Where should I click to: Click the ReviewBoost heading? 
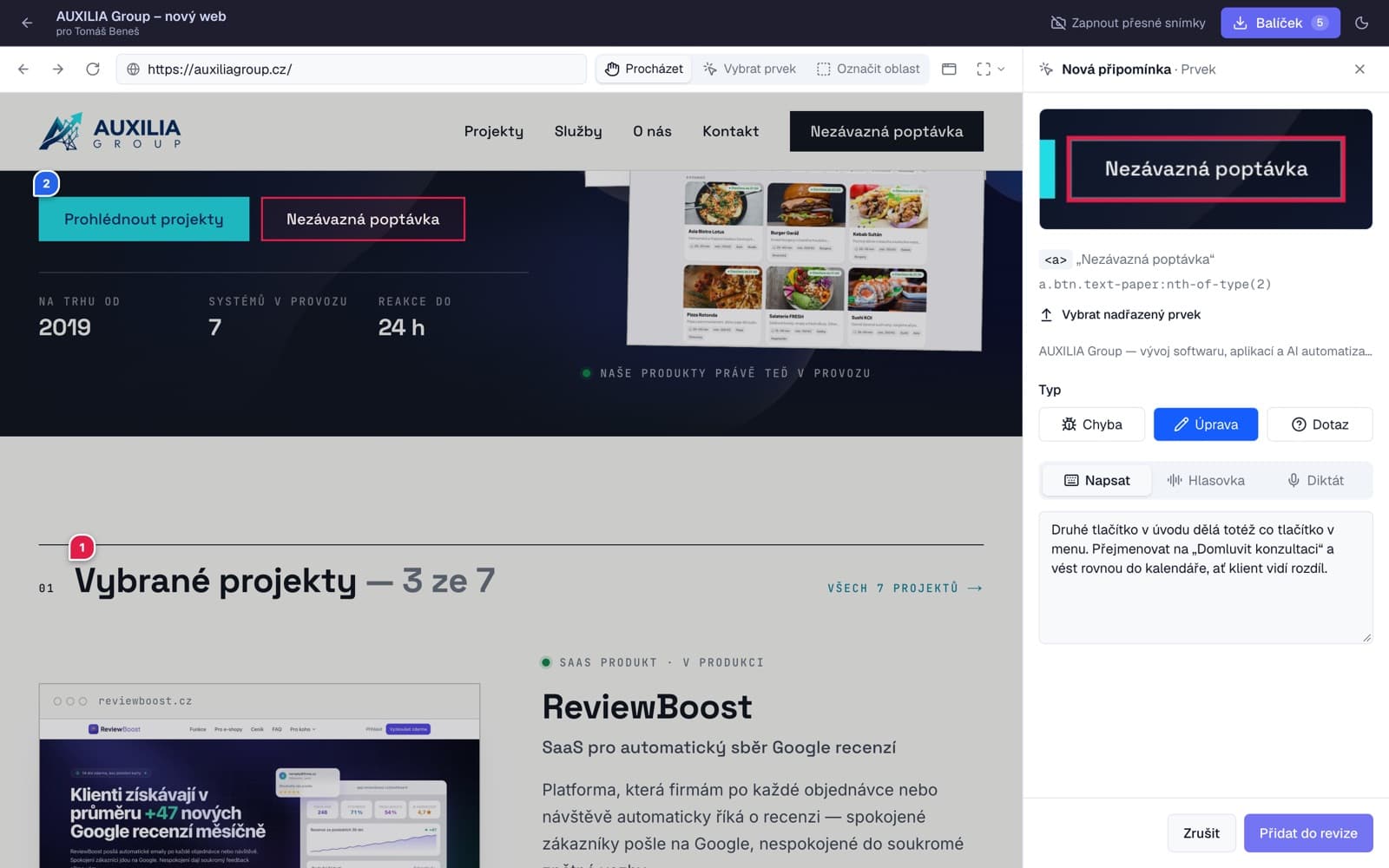point(647,707)
